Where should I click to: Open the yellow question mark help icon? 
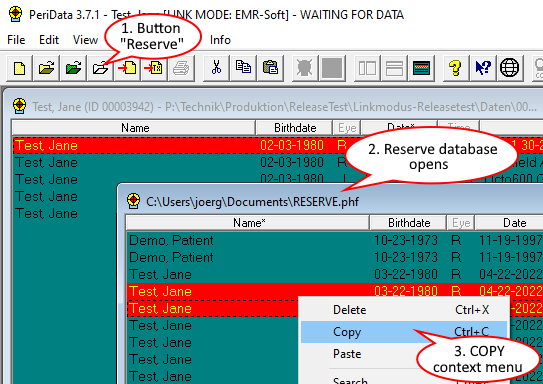[456, 68]
